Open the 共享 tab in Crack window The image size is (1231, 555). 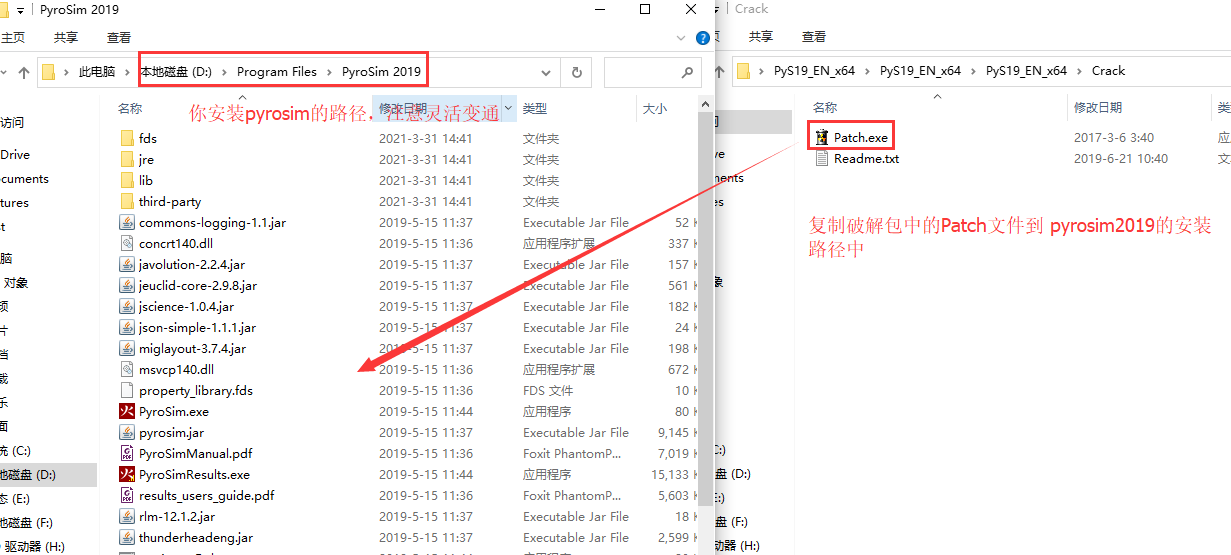(x=761, y=36)
